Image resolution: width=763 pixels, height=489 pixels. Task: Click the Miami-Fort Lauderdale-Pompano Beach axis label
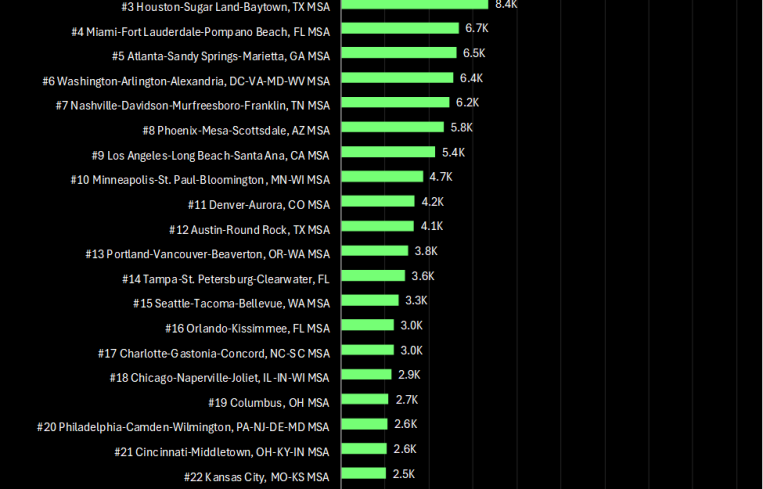click(x=200, y=31)
